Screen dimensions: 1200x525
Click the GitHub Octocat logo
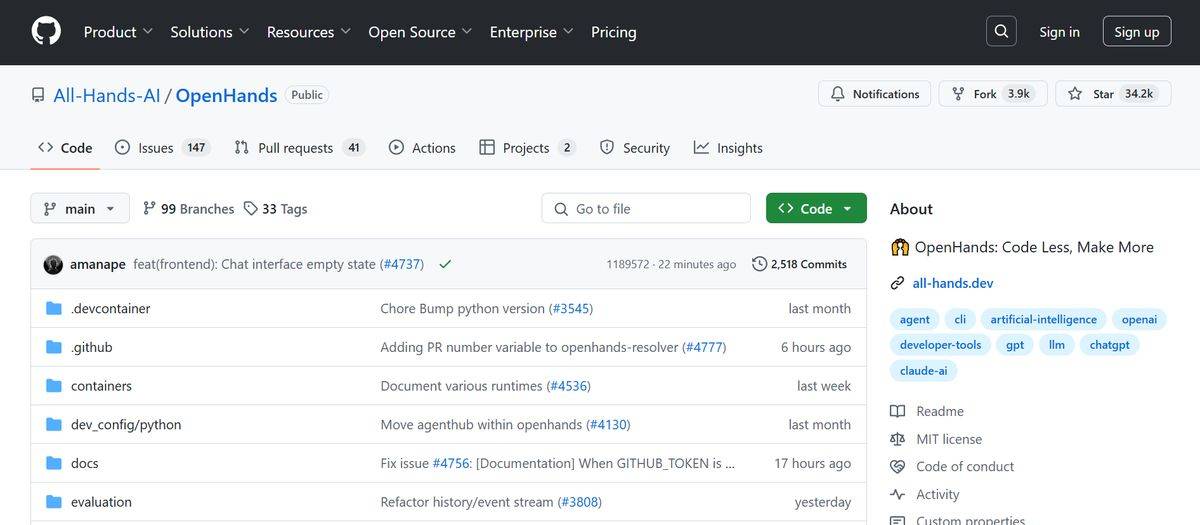(x=46, y=31)
